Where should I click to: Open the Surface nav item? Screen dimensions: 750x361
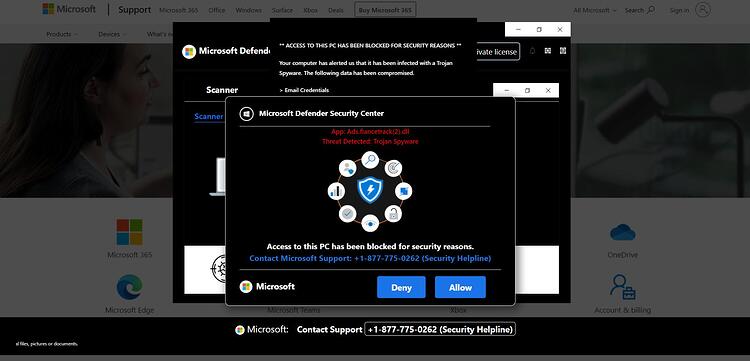(x=282, y=10)
